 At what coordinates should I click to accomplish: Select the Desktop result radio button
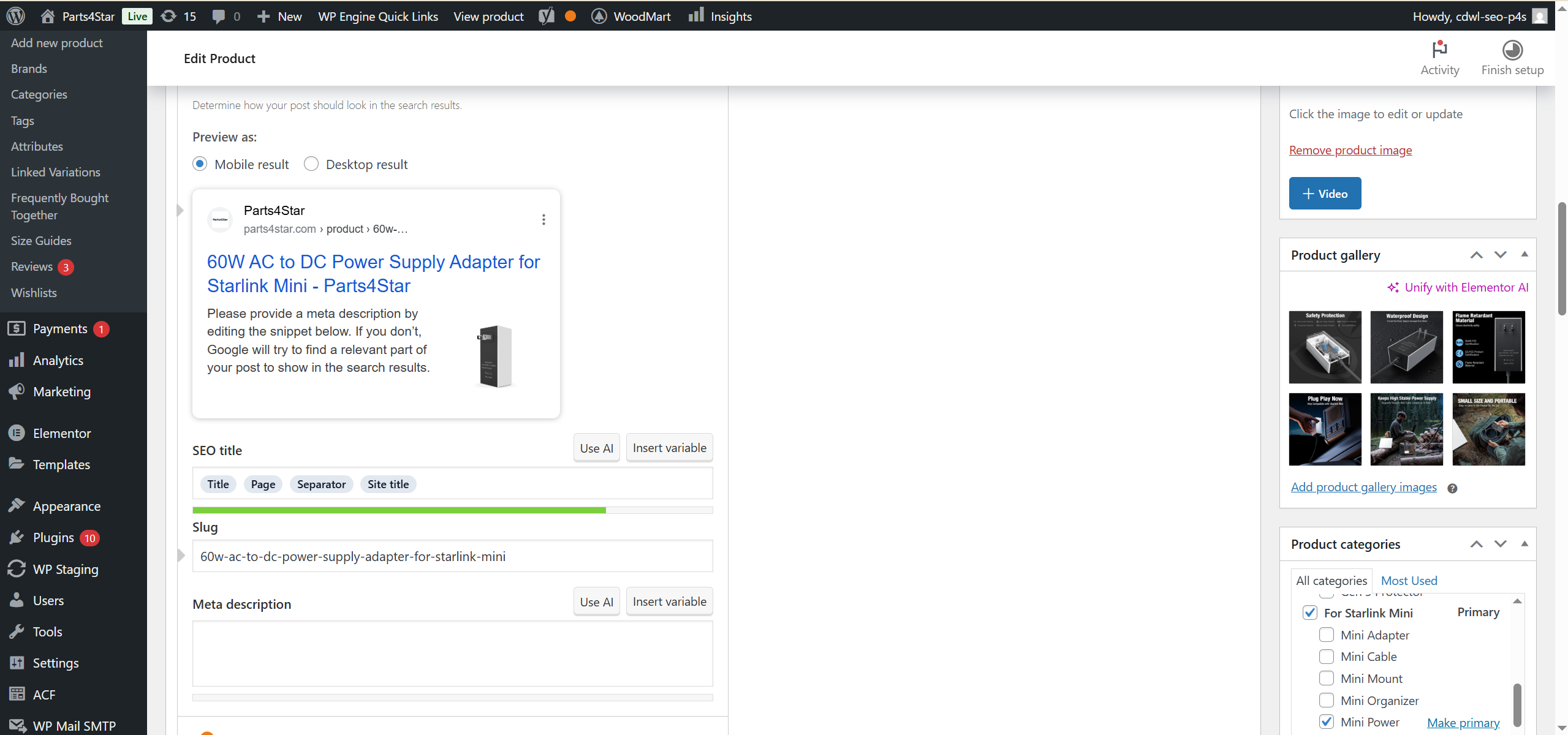311,164
